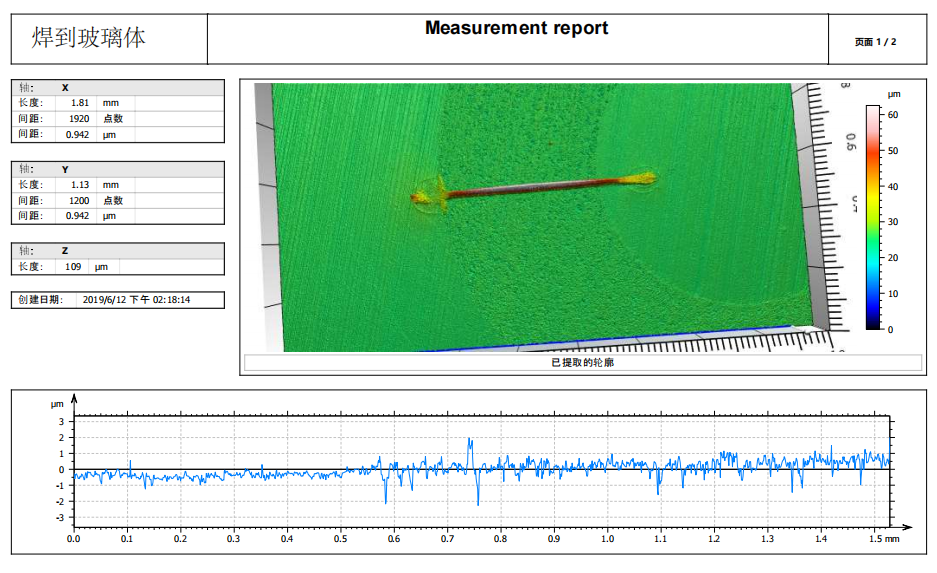Click Y axis point count 1200

79,201
